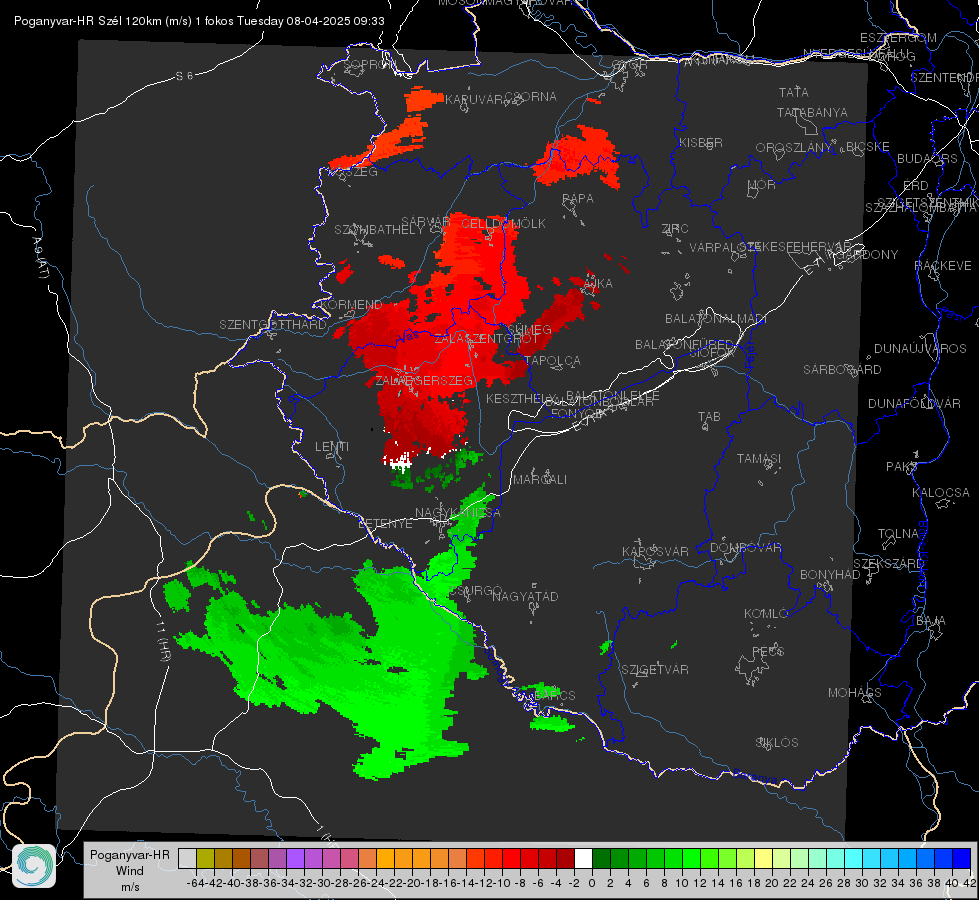Click the TAB city label
979x900 pixels.
point(709,417)
